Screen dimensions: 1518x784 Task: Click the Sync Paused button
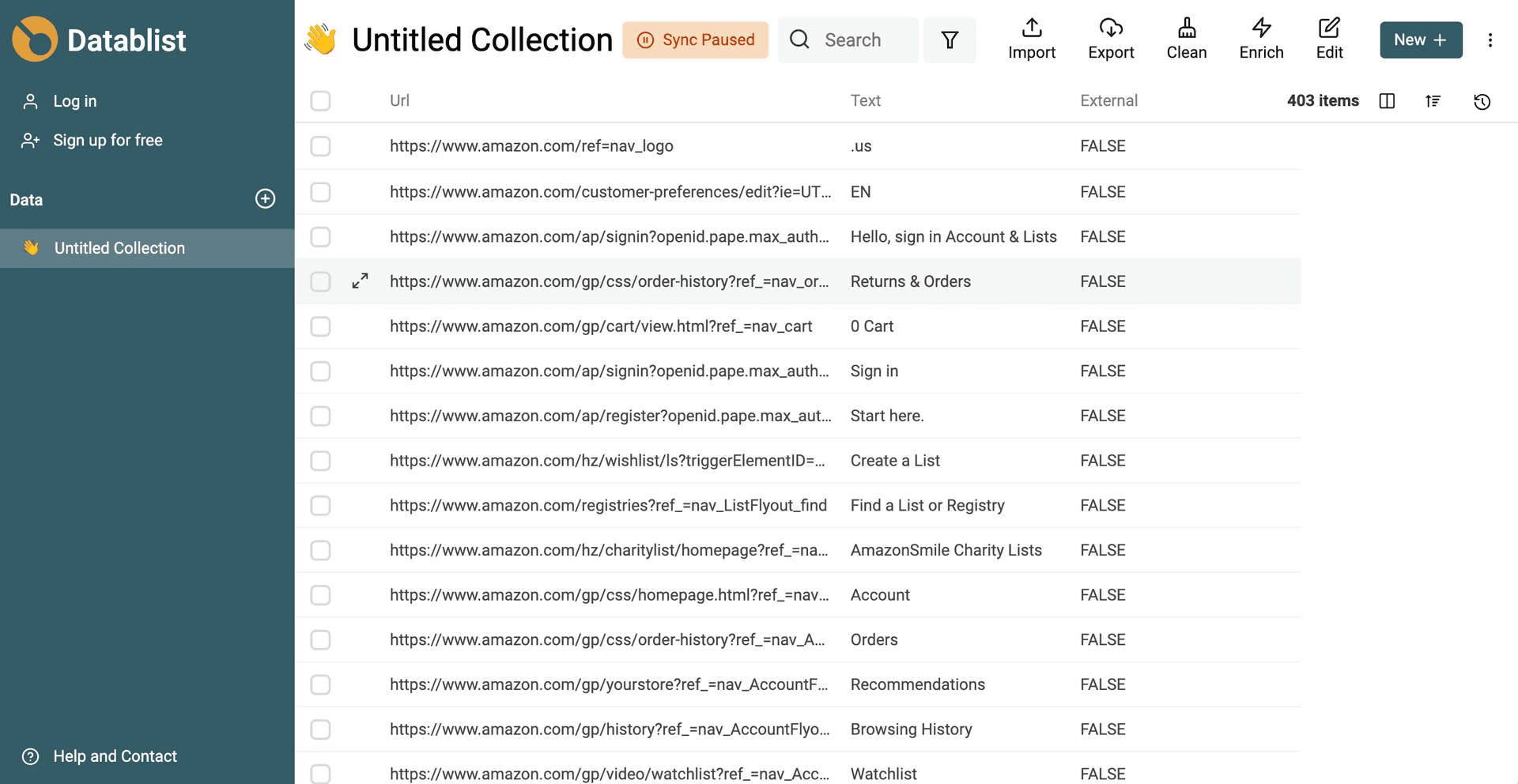coord(695,40)
